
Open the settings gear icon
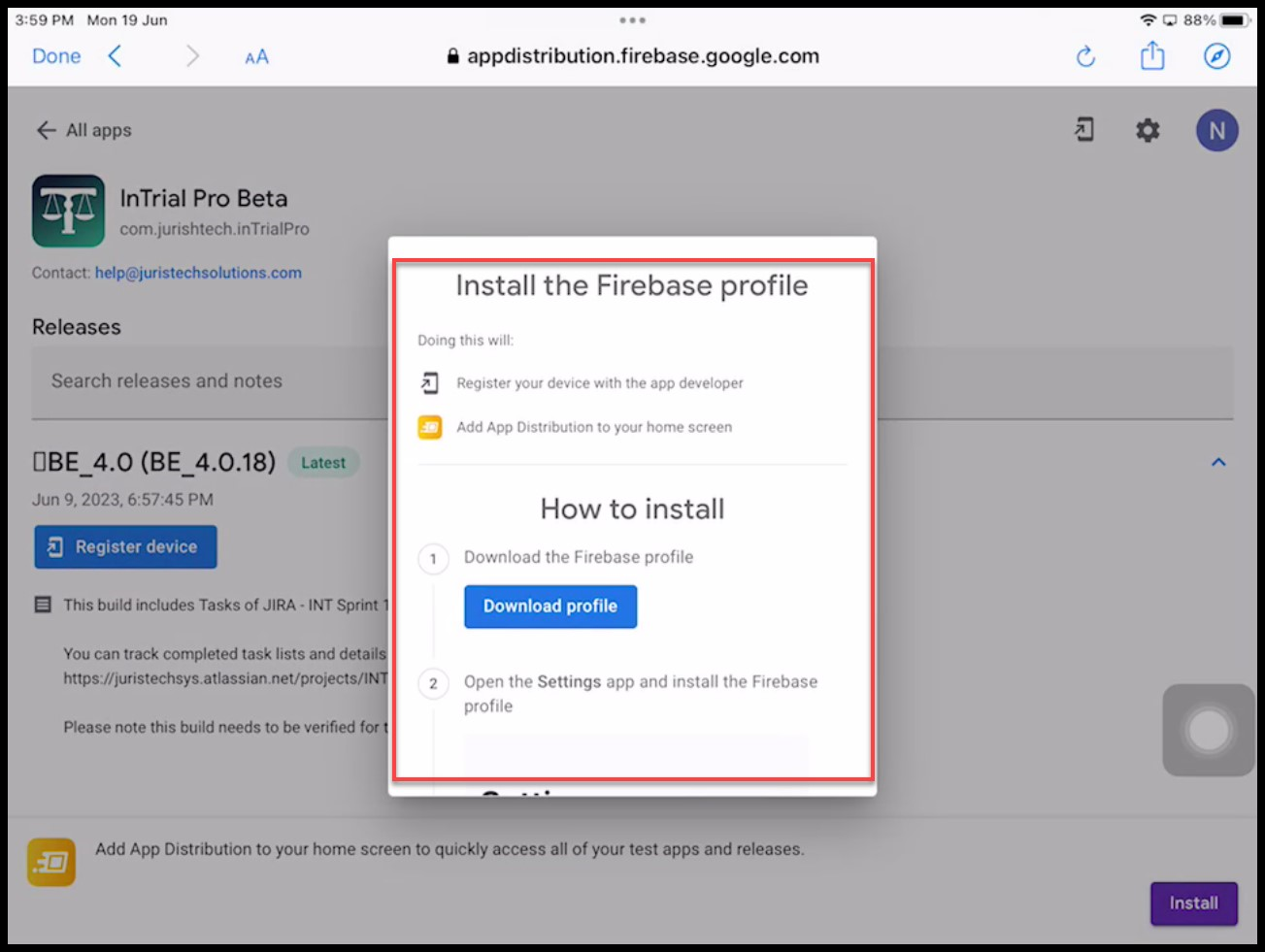tap(1148, 130)
